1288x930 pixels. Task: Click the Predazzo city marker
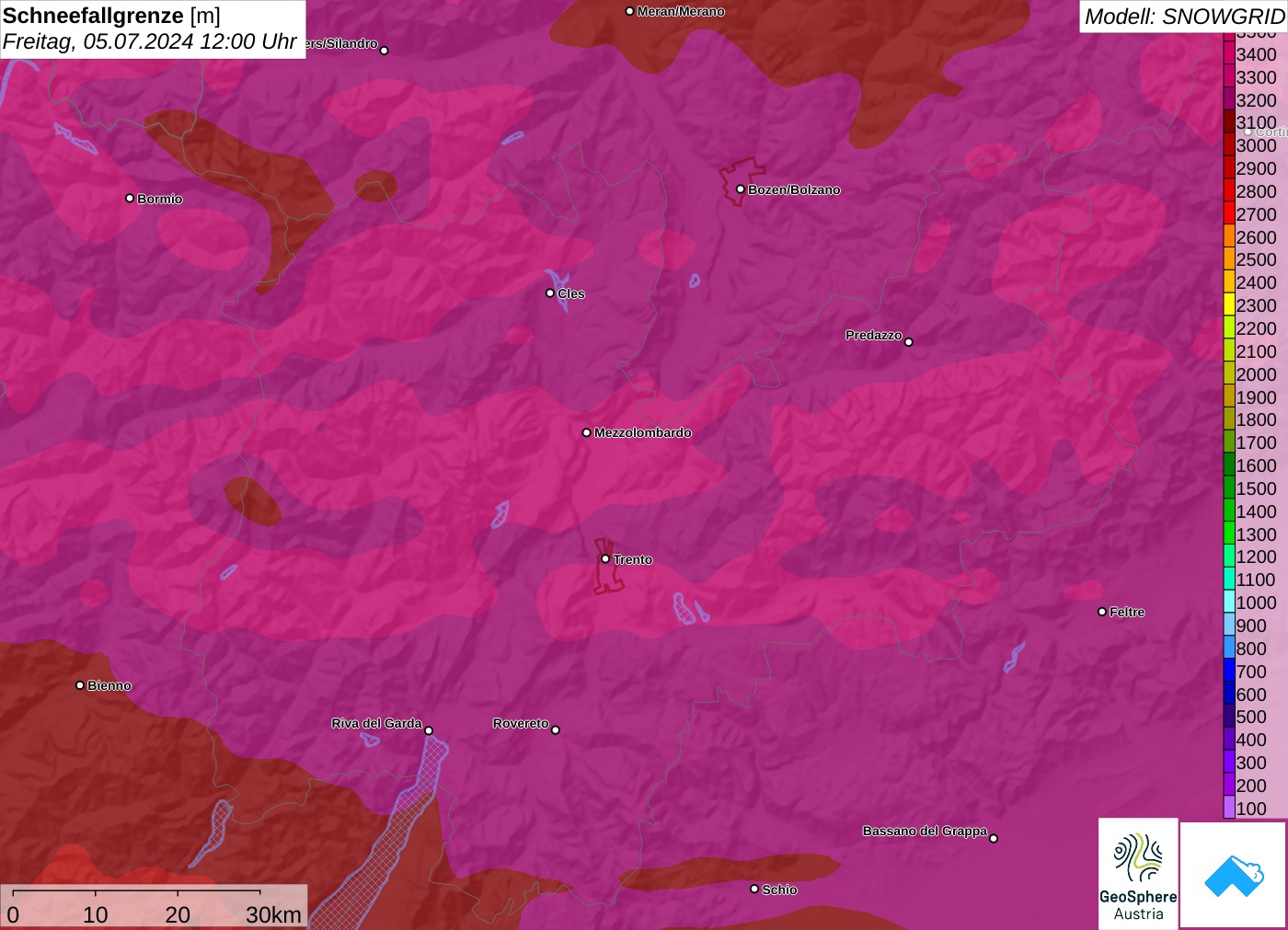[908, 342]
